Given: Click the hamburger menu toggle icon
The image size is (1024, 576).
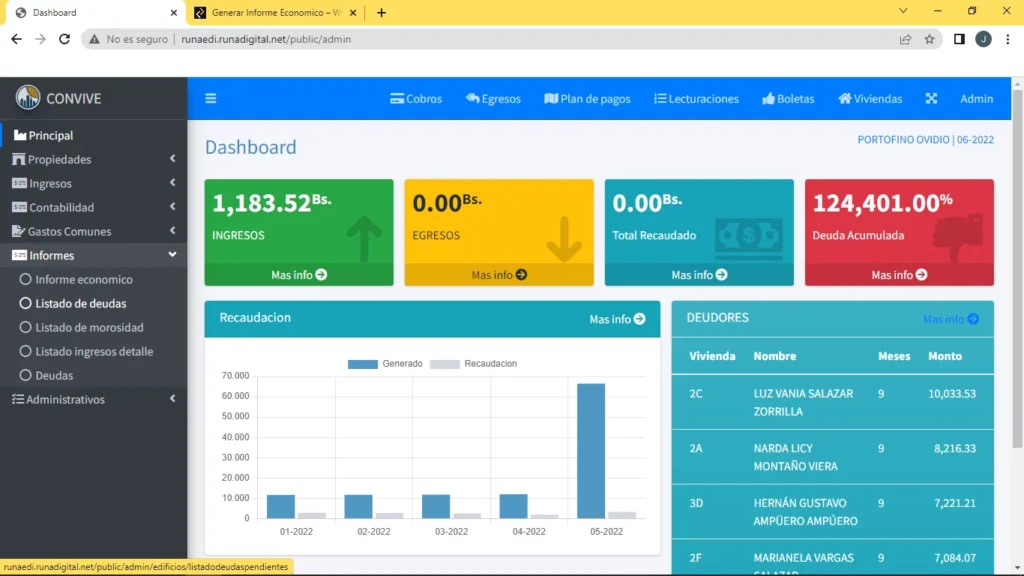Looking at the screenshot, I should (x=211, y=99).
